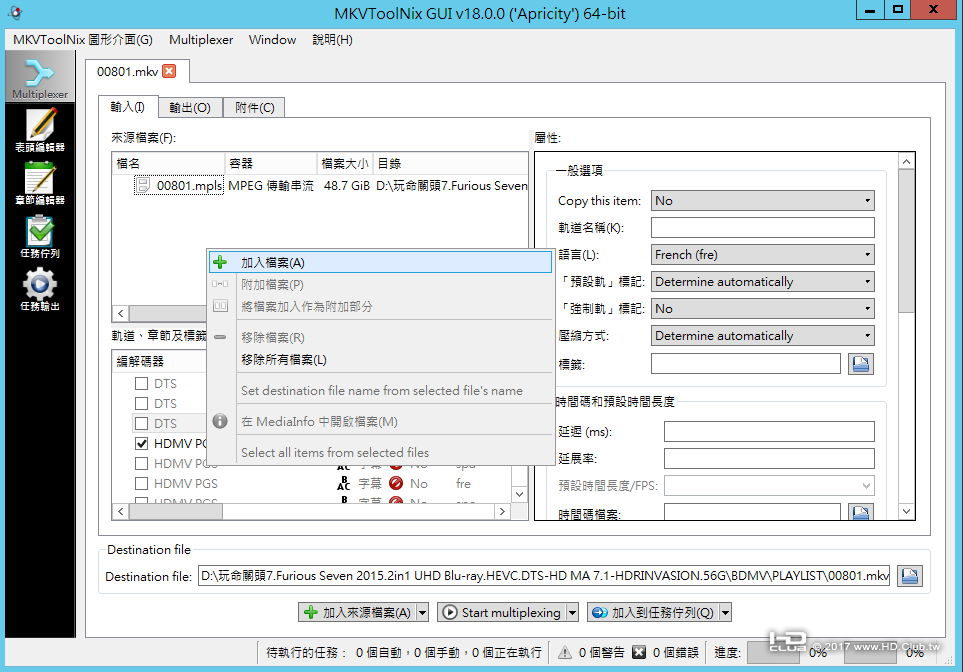
Task: Open the 說明(H) help menu
Action: [x=332, y=39]
